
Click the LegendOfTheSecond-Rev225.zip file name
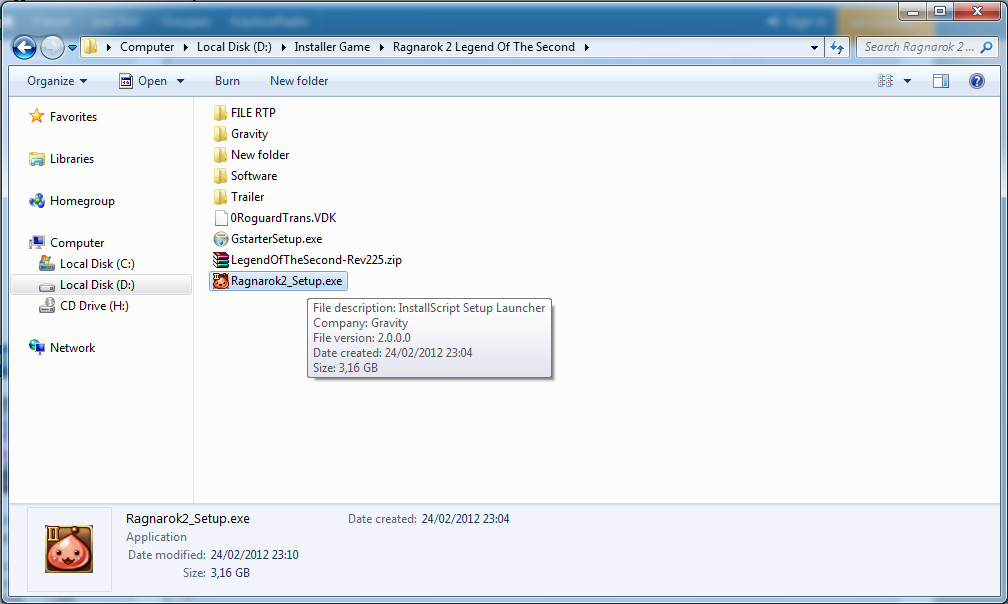point(316,260)
